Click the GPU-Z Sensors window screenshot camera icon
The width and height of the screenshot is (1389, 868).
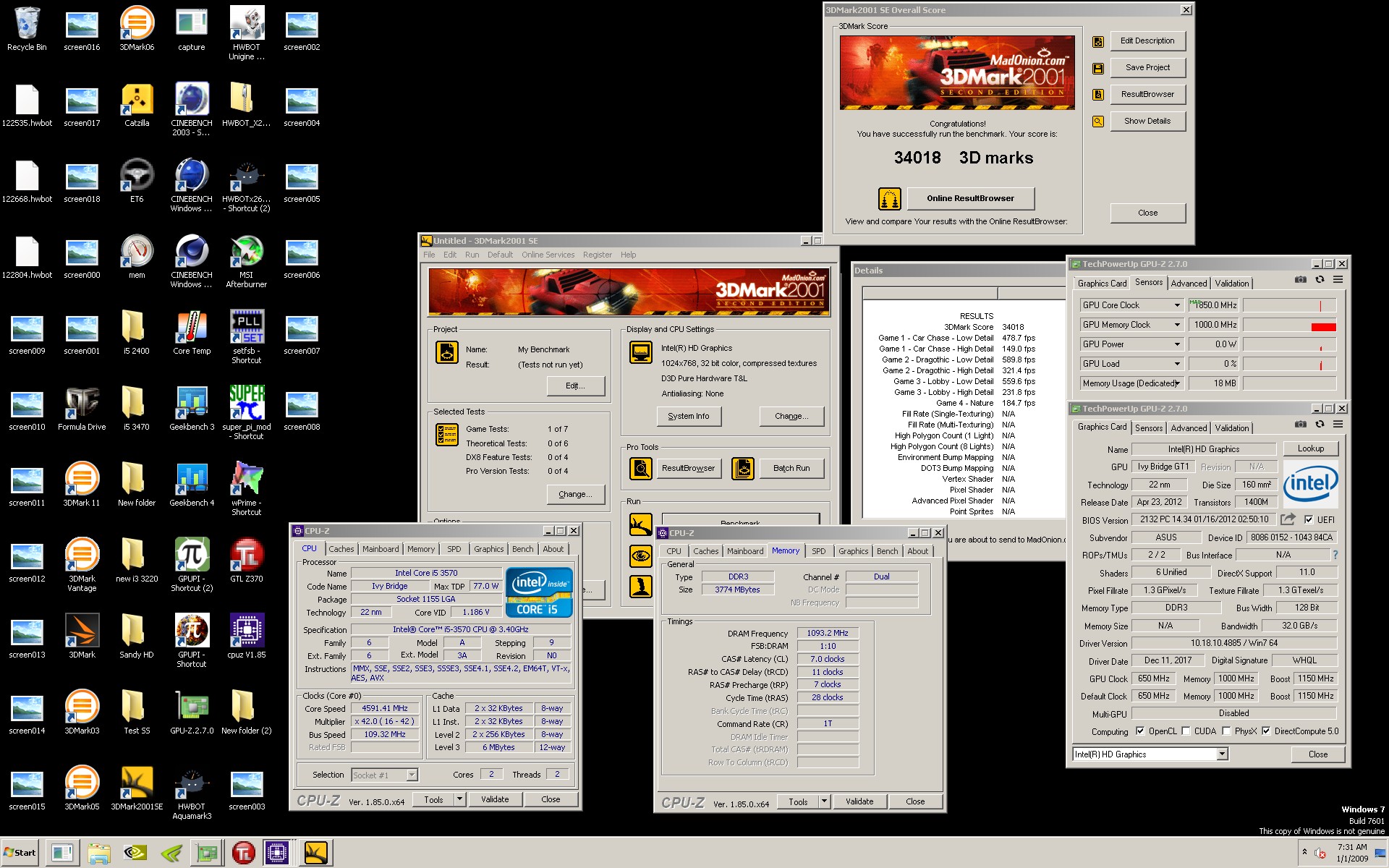click(x=1301, y=280)
